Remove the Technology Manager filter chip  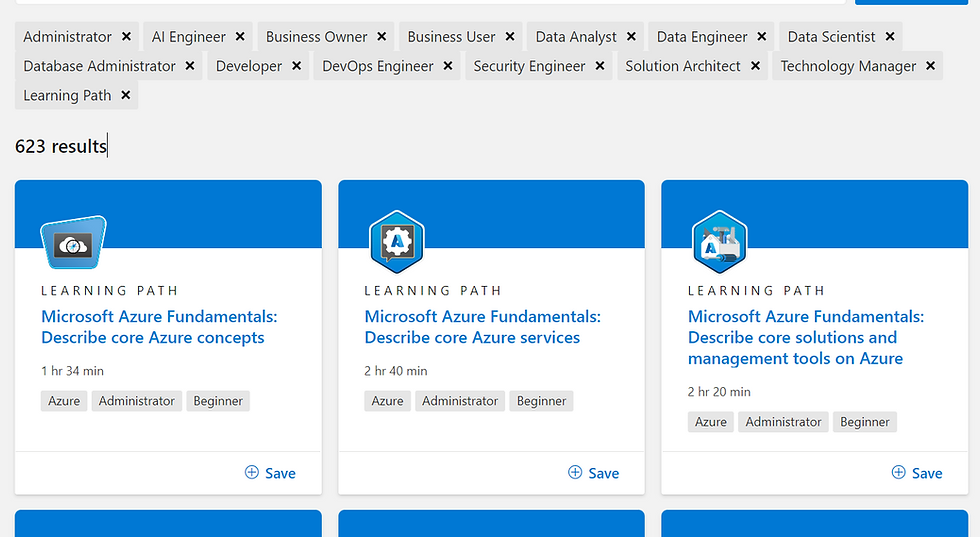(931, 66)
